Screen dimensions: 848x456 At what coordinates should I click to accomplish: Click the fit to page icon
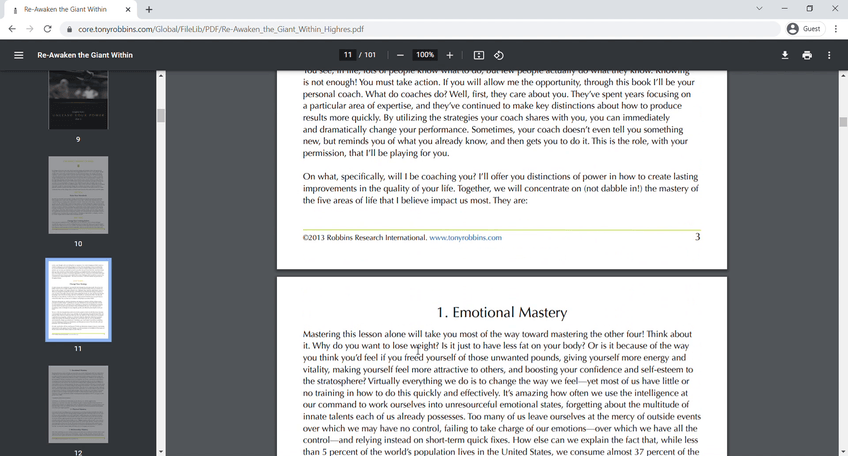click(479, 55)
